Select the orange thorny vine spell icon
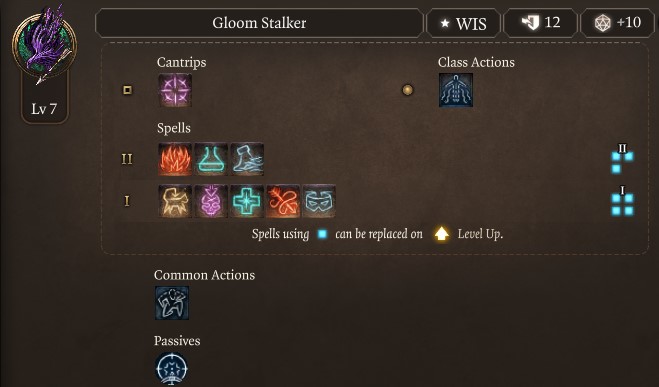This screenshot has width=659, height=387. click(283, 201)
